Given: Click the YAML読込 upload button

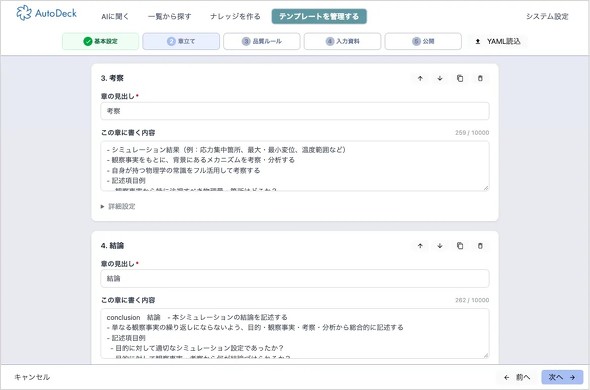Looking at the screenshot, I should [x=497, y=41].
